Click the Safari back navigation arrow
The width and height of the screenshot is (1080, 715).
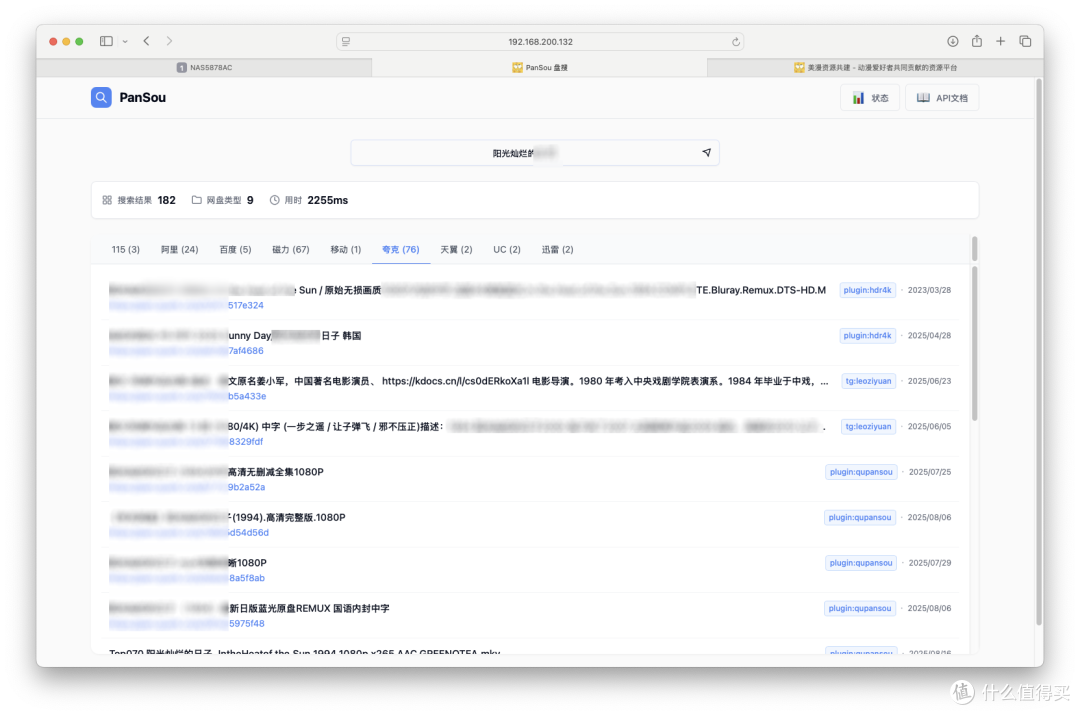click(146, 41)
